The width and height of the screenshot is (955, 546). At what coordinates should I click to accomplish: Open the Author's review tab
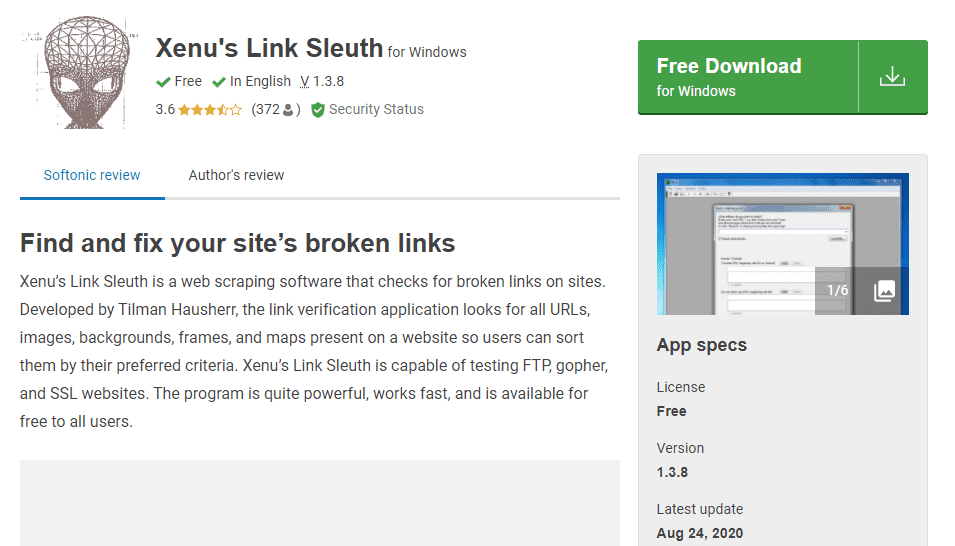(236, 175)
